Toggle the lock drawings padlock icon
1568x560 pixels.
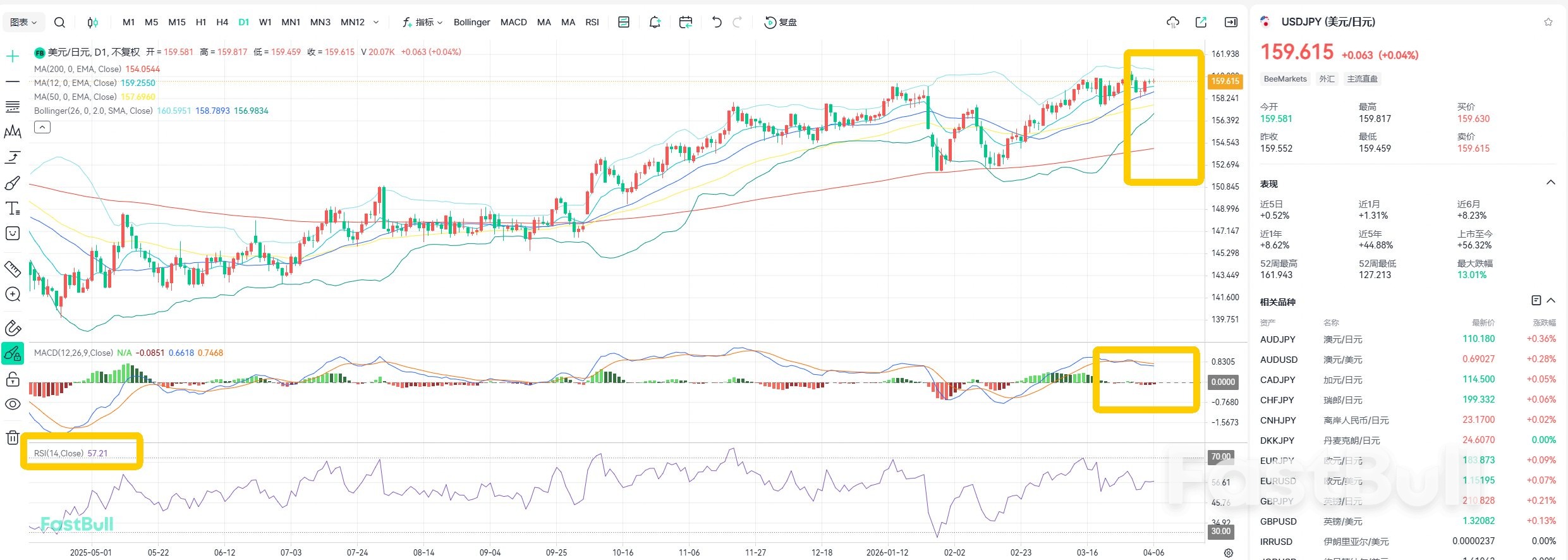(x=13, y=379)
